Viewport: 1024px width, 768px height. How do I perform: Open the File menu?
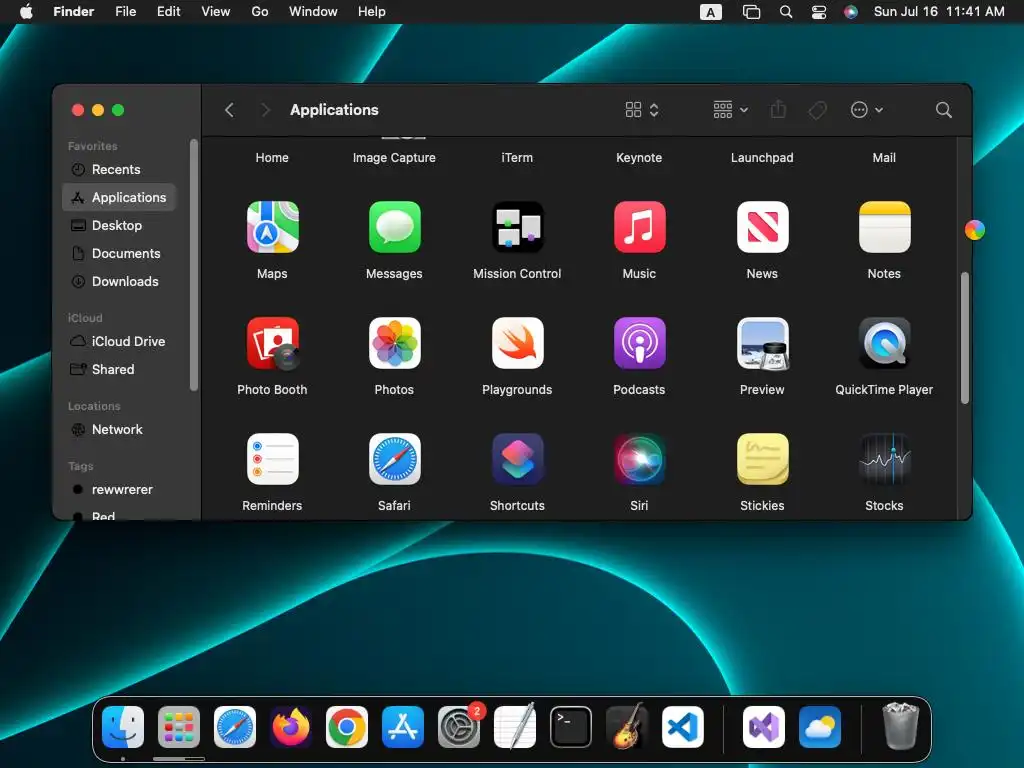(x=125, y=12)
